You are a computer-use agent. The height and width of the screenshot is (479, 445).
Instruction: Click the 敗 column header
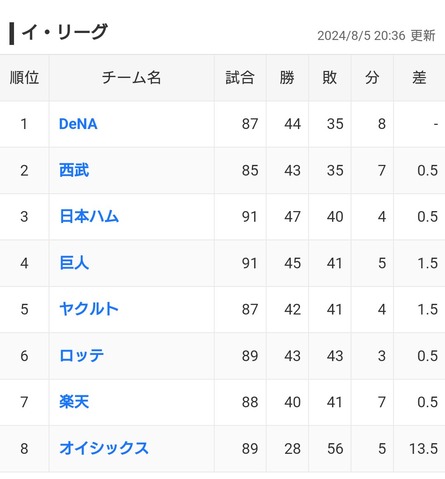(330, 78)
